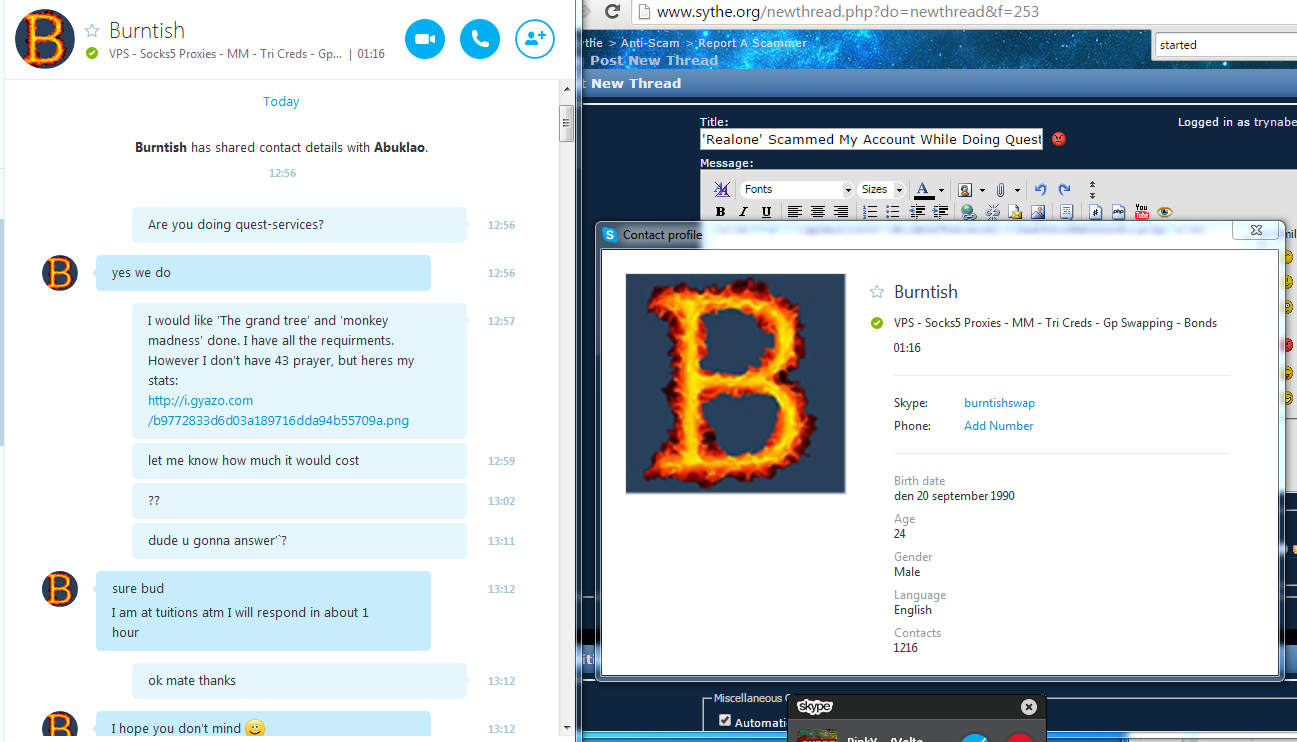Toggle bold formatting
The width and height of the screenshot is (1297, 742).
[720, 212]
